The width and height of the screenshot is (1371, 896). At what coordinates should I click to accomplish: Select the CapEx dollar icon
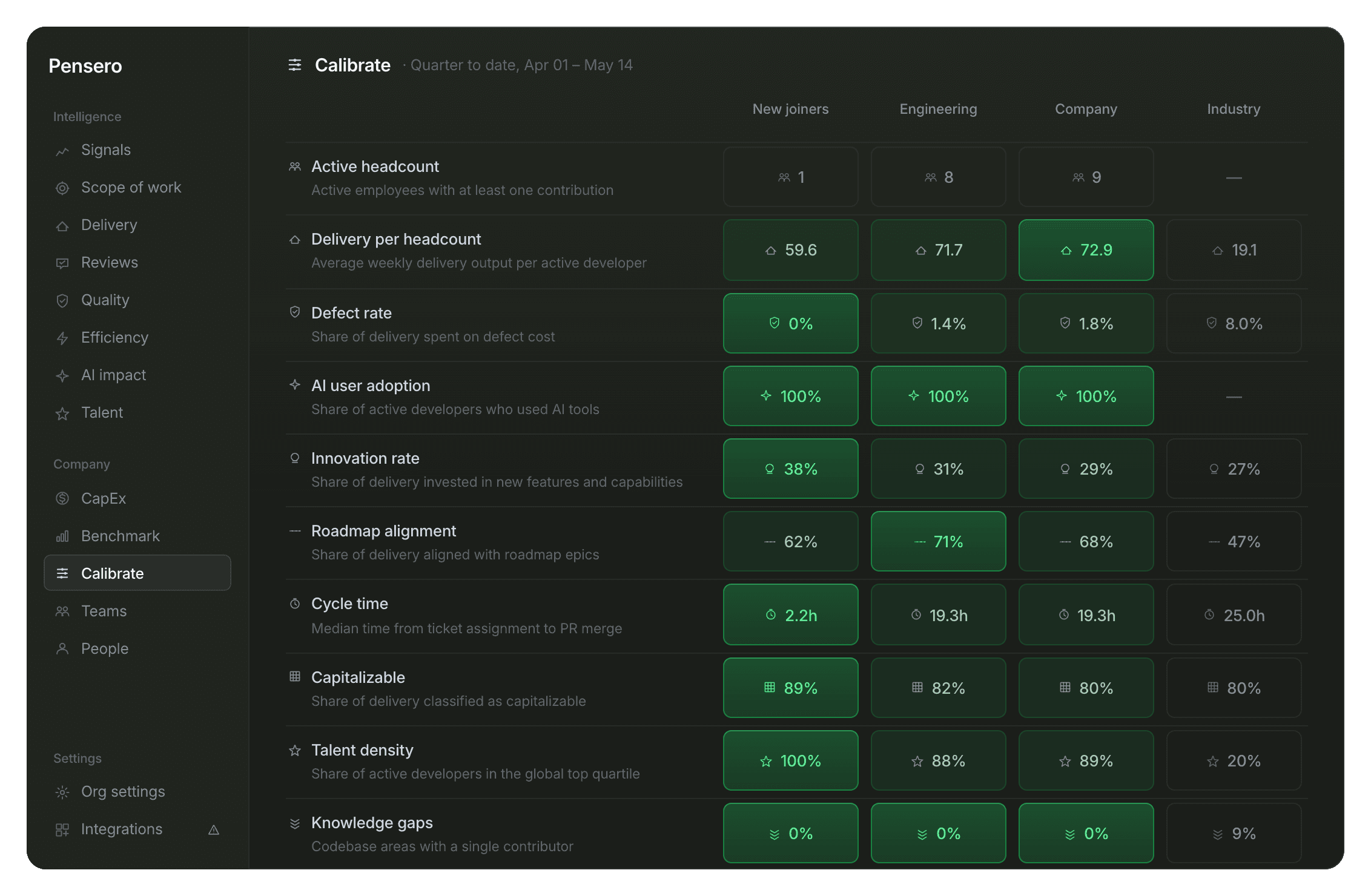pos(62,499)
